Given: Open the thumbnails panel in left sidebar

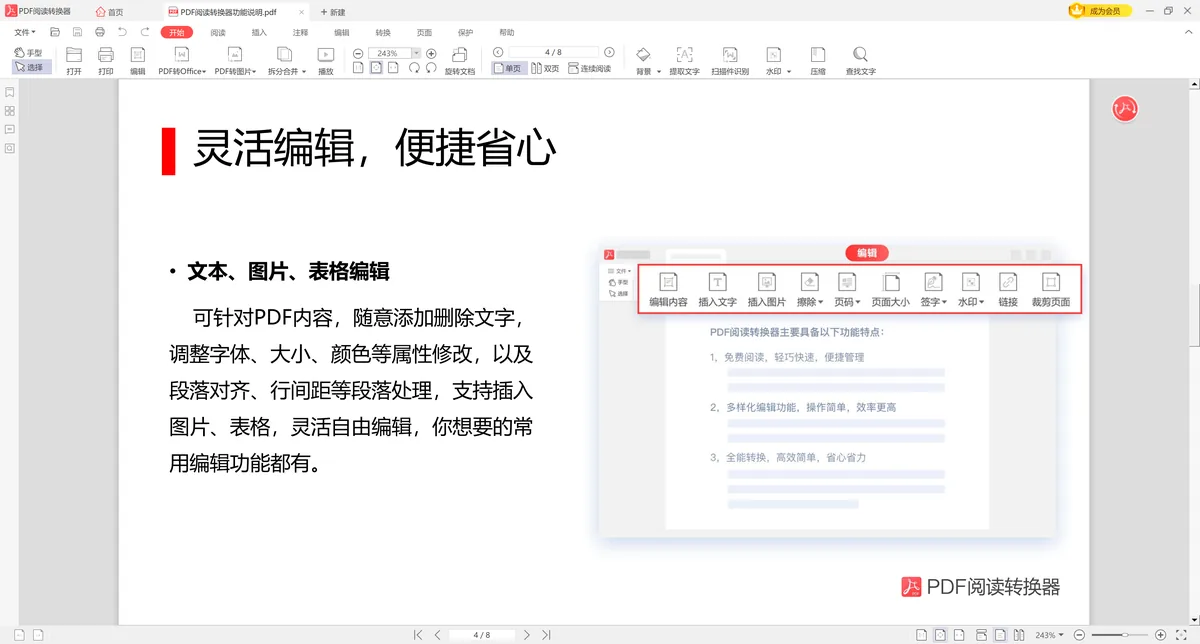Looking at the screenshot, I should pos(9,111).
